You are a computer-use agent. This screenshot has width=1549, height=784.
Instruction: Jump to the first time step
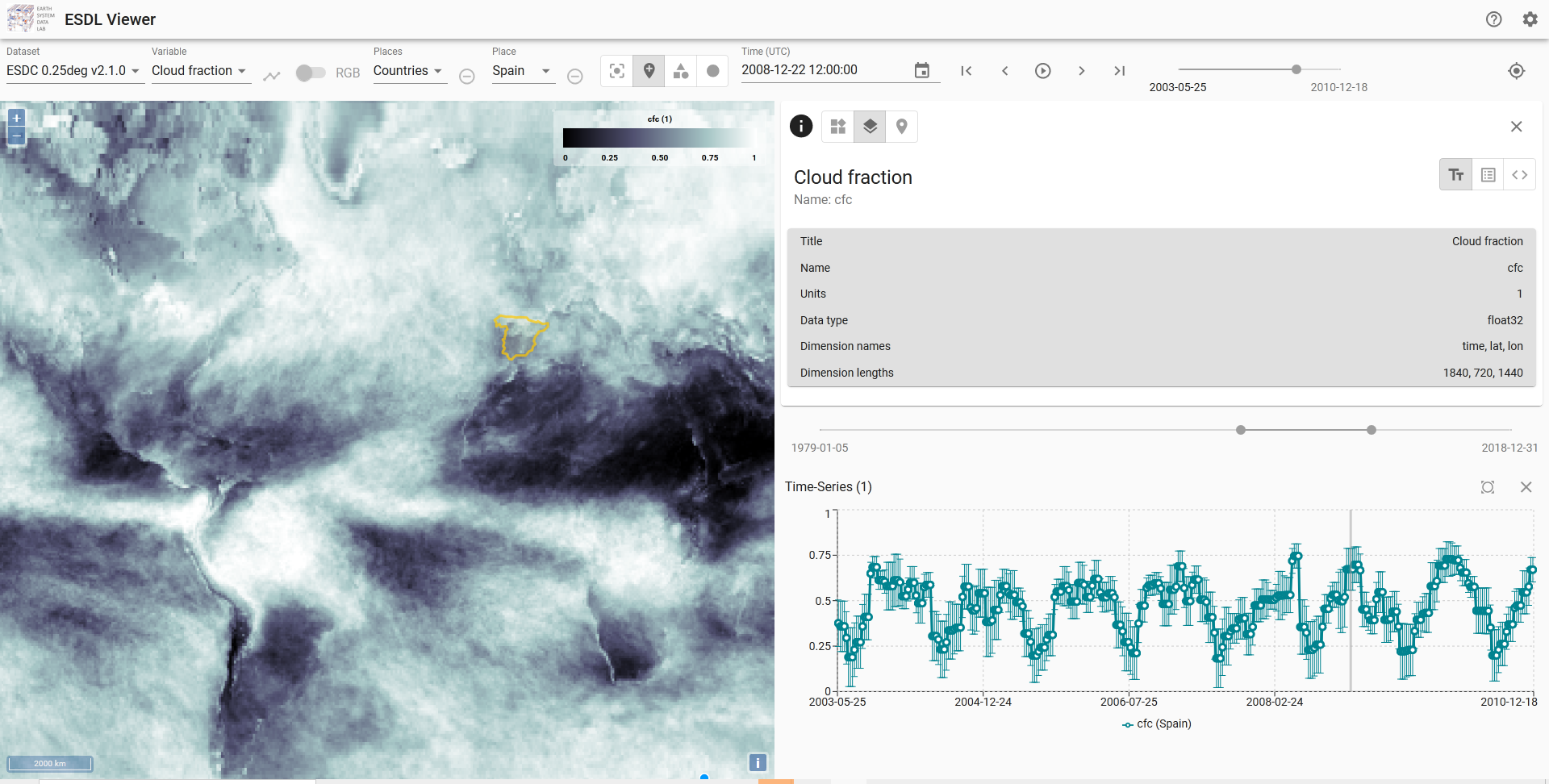click(x=966, y=71)
